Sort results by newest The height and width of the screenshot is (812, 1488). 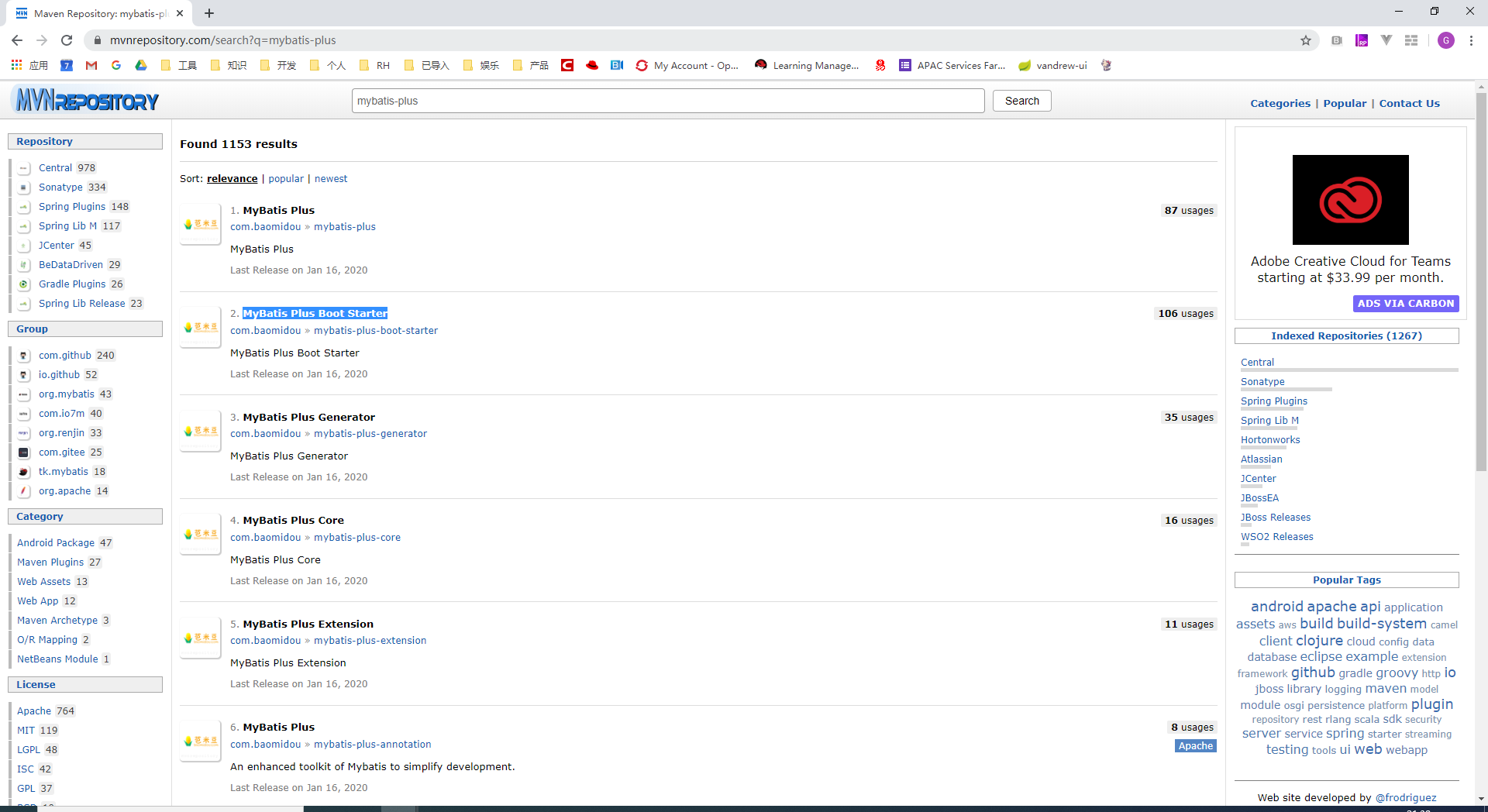click(x=331, y=178)
